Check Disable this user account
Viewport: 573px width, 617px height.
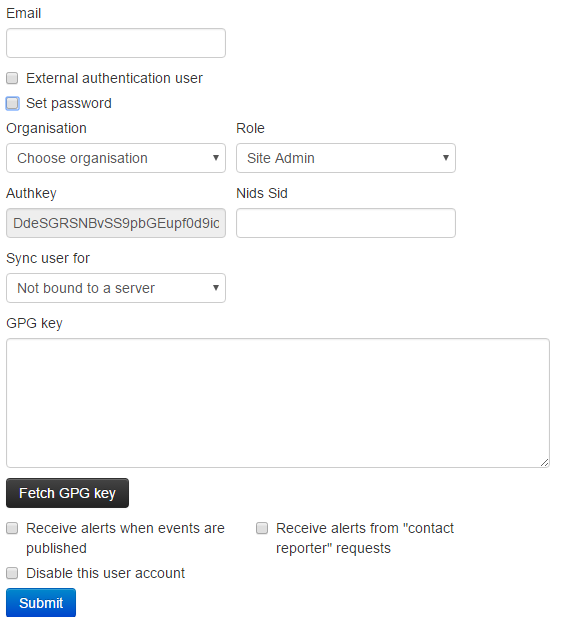click(12, 573)
